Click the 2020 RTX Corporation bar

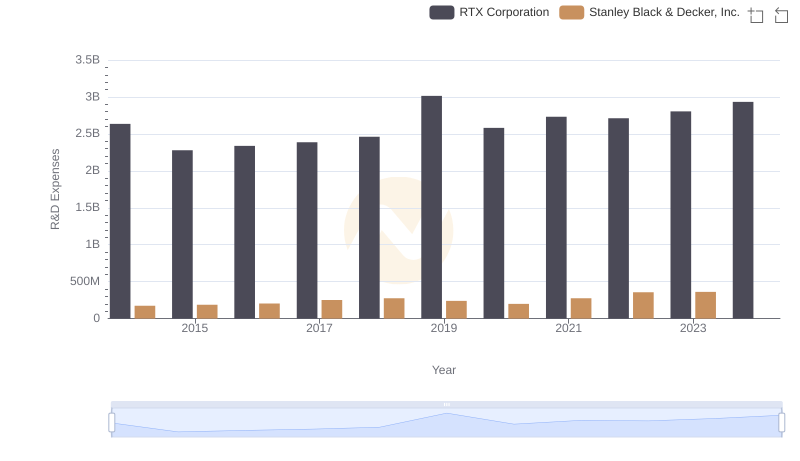[x=494, y=223]
